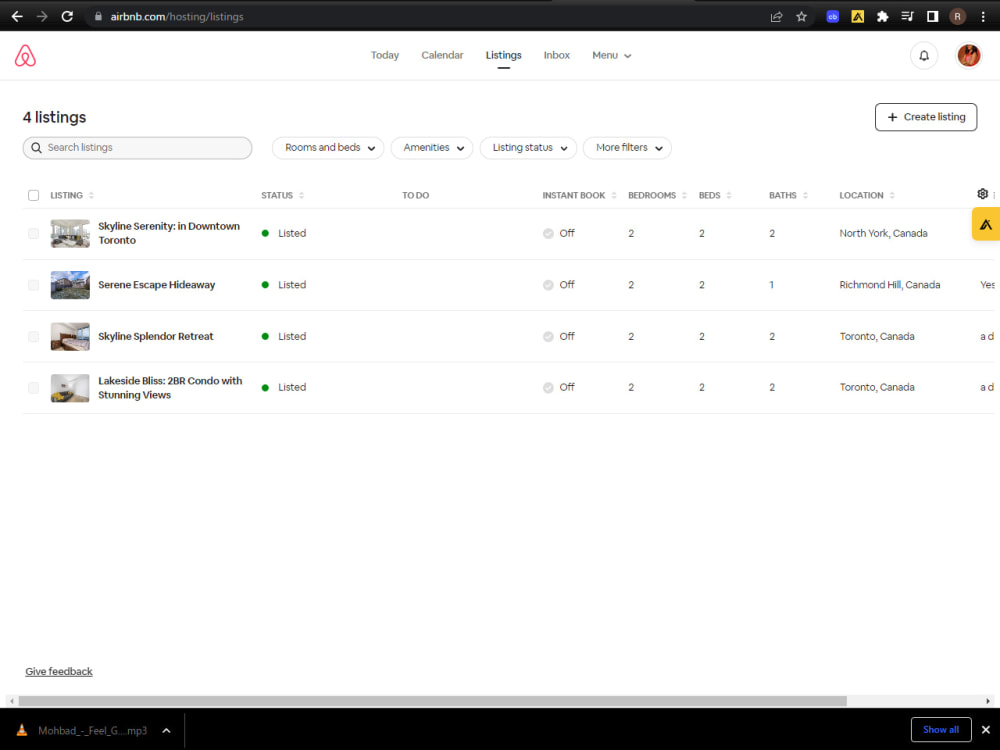This screenshot has height=750, width=1000.
Task: Check the Skyline Splendor Retreat checkbox
Action: pos(33,337)
